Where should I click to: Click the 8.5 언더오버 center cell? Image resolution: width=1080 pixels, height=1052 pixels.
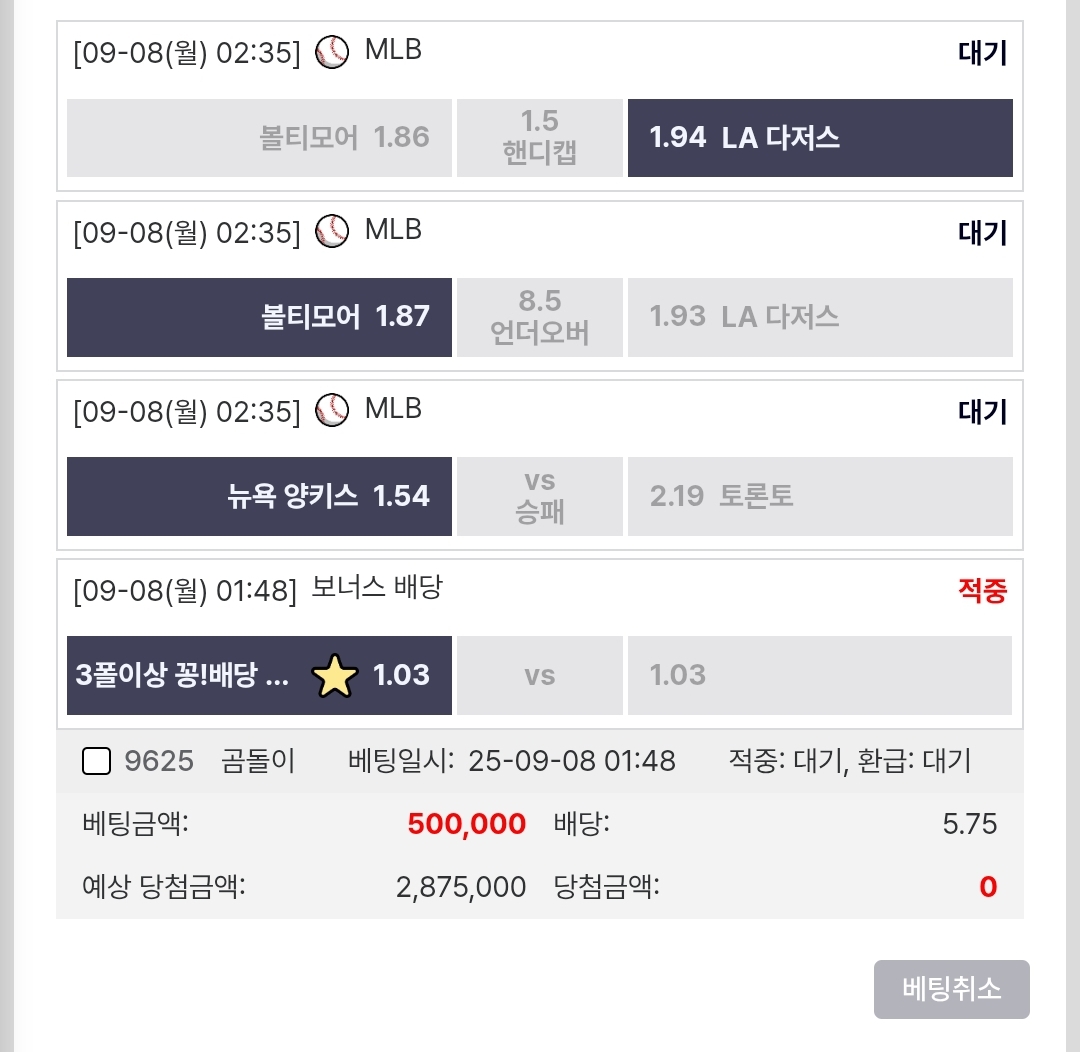[540, 317]
